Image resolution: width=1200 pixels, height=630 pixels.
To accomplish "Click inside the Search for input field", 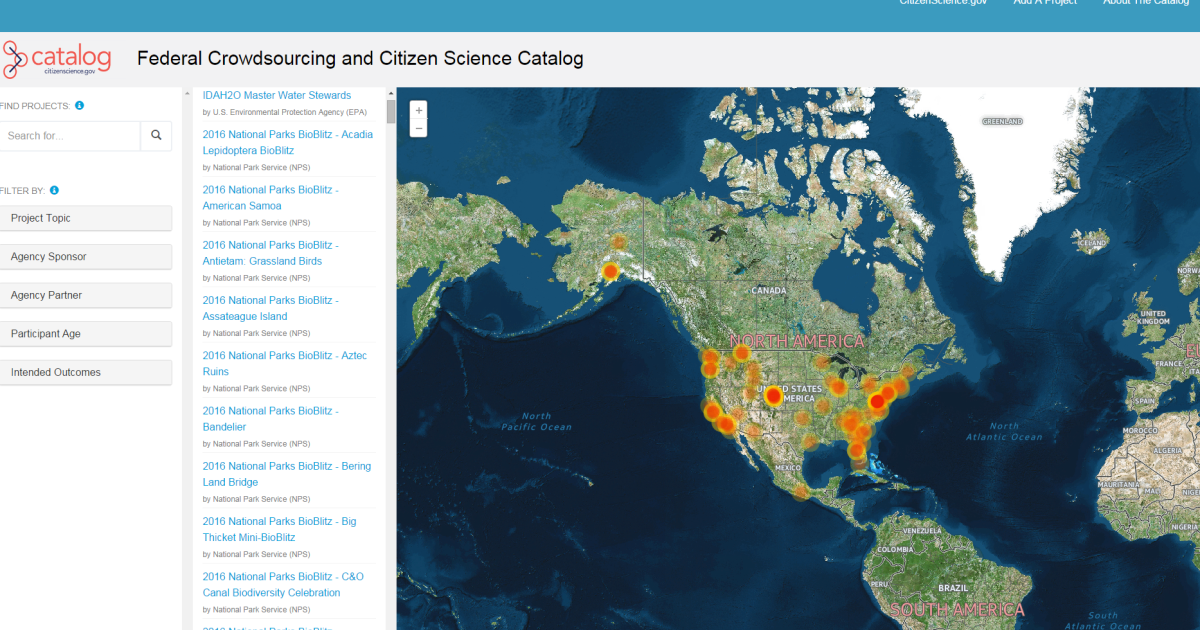I will 70,135.
